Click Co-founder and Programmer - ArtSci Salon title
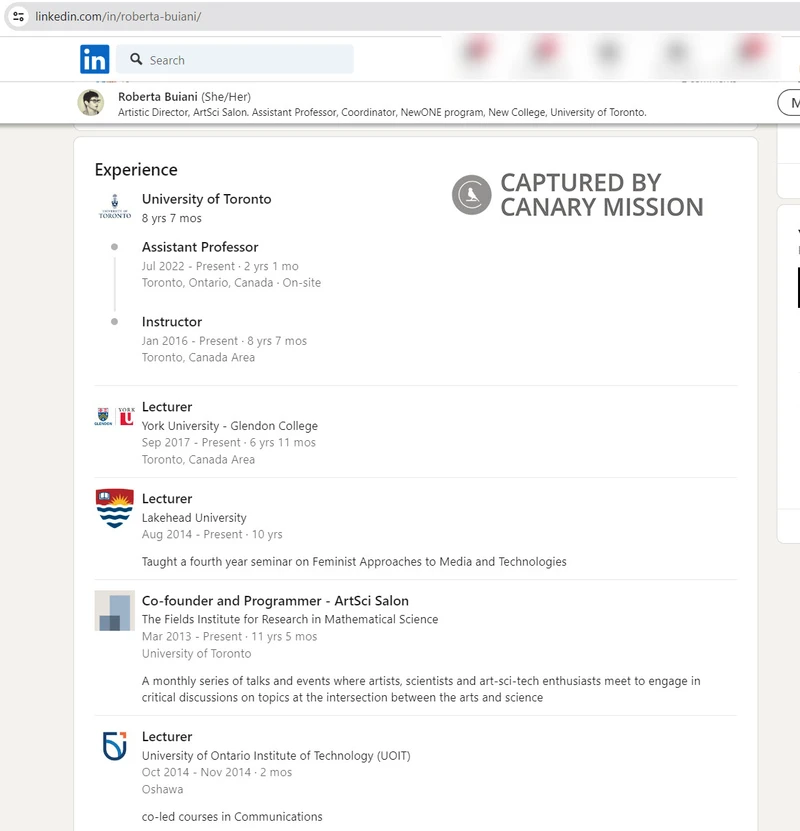The image size is (800, 831). point(275,600)
